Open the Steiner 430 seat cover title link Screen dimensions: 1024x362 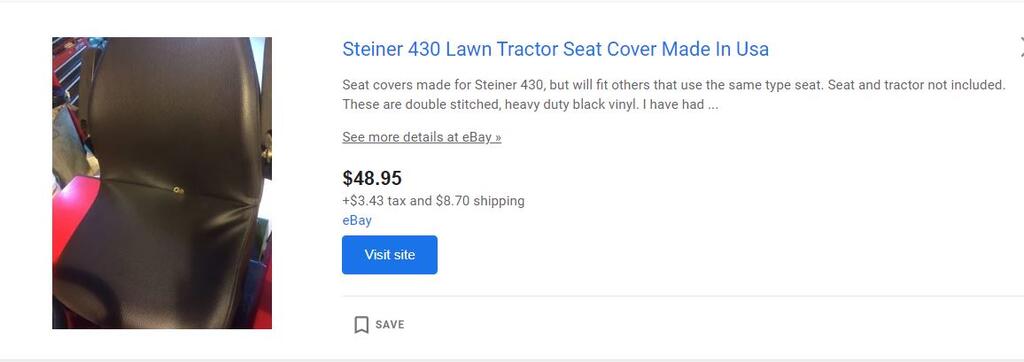[x=555, y=49]
